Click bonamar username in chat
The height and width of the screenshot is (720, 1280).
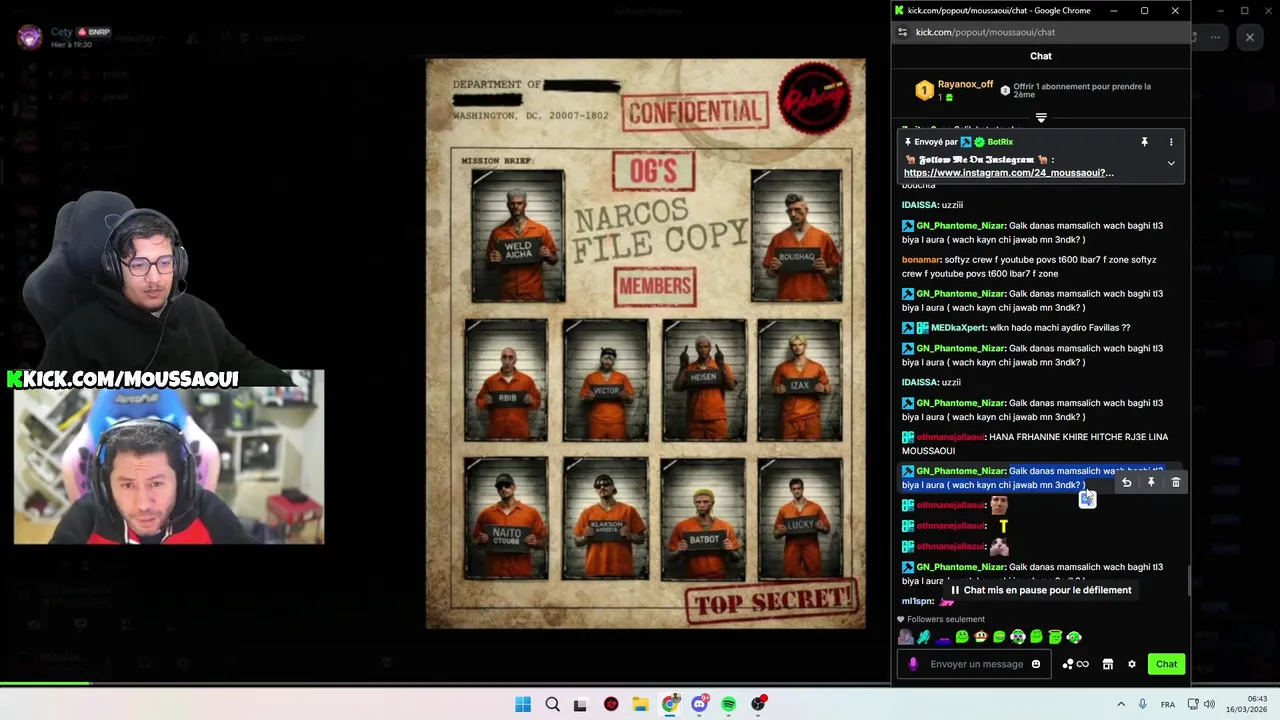coord(921,260)
